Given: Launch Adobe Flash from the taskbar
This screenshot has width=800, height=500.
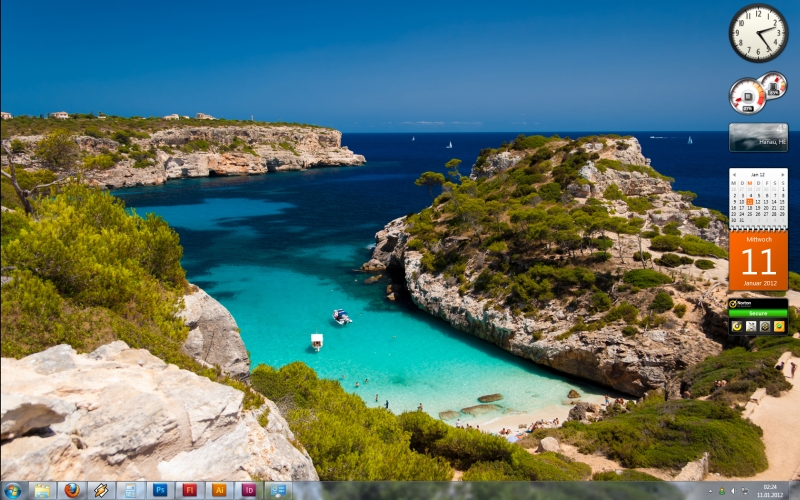Looking at the screenshot, I should click(189, 490).
